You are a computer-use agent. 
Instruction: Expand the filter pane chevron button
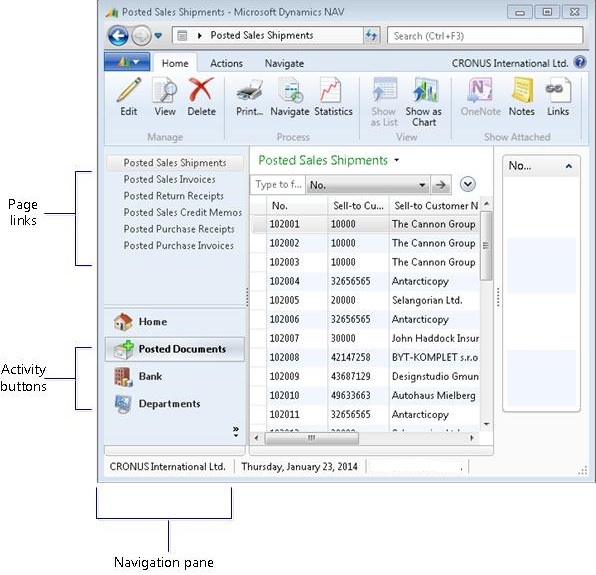(x=467, y=184)
